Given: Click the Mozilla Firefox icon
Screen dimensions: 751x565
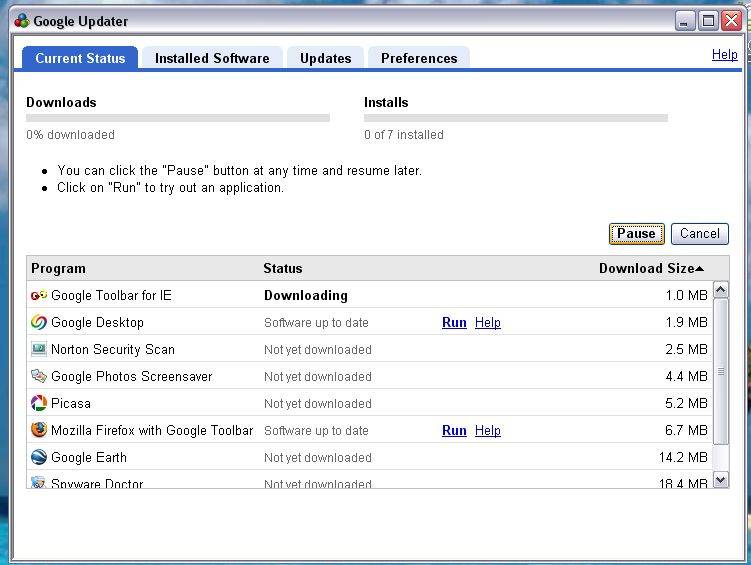Looking at the screenshot, I should [x=39, y=430].
